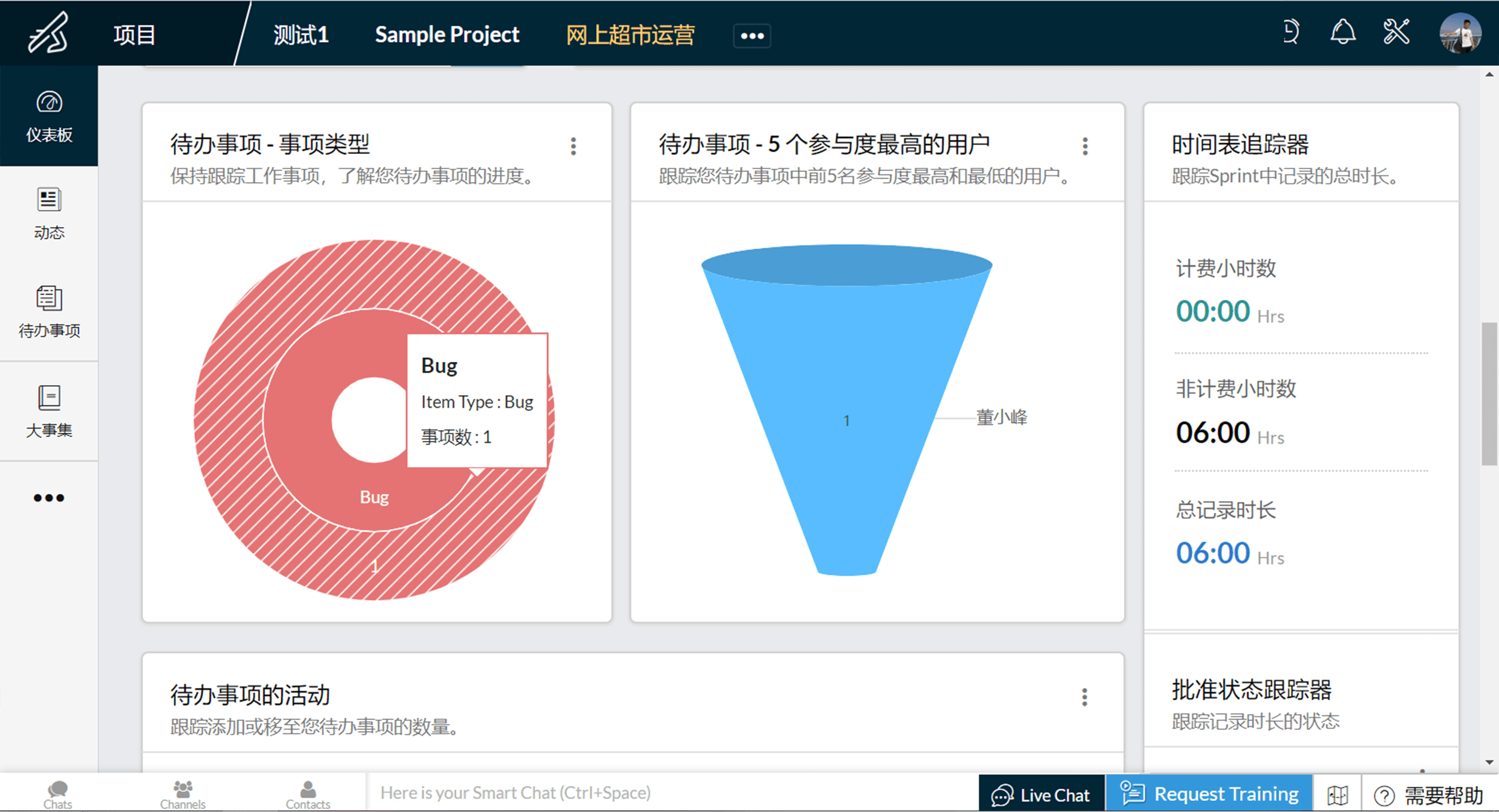Click the 时间表追踪器 card title
Screen dimensions: 1499x812
(1240, 144)
